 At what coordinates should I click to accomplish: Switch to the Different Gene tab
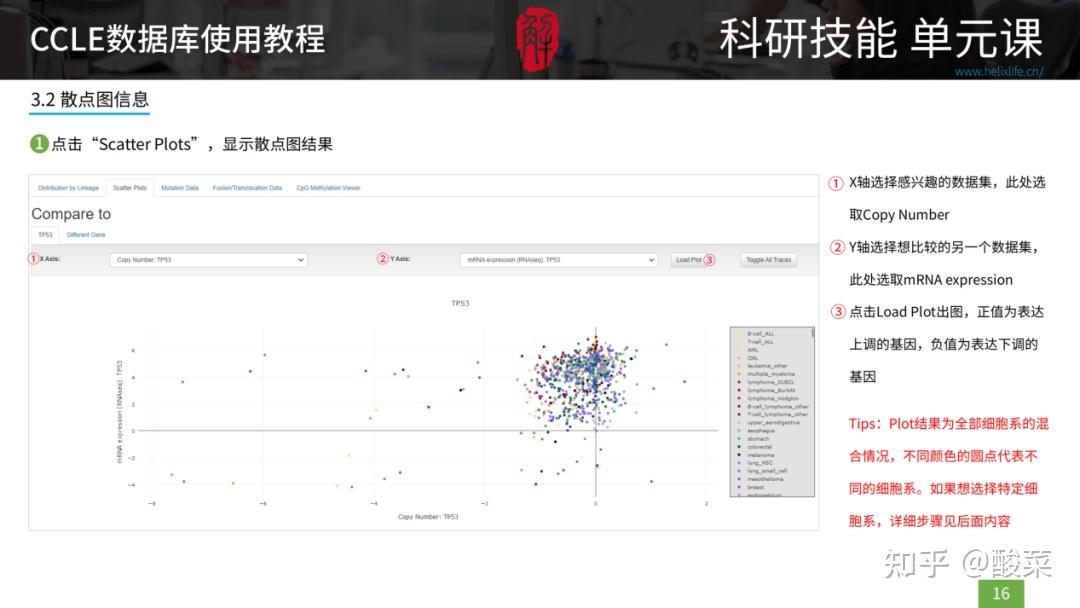click(x=86, y=235)
